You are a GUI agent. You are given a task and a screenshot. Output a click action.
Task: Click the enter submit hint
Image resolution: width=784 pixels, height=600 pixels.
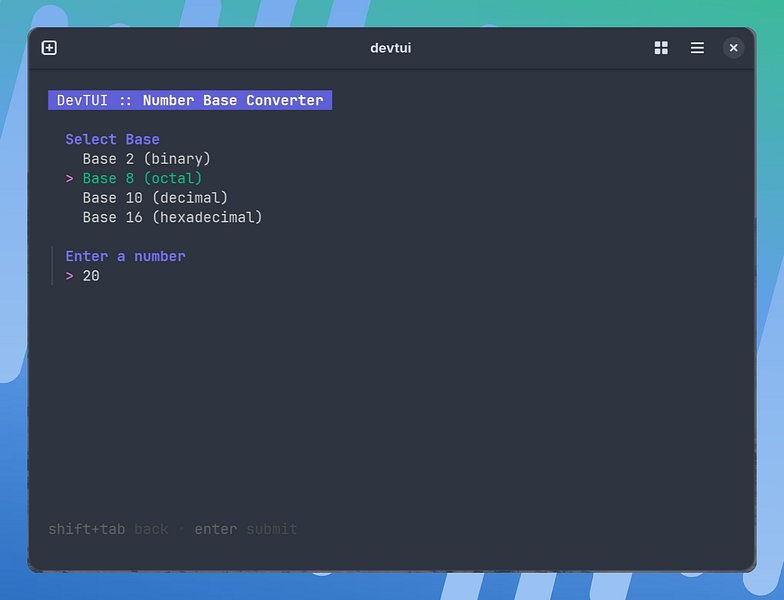(246, 529)
